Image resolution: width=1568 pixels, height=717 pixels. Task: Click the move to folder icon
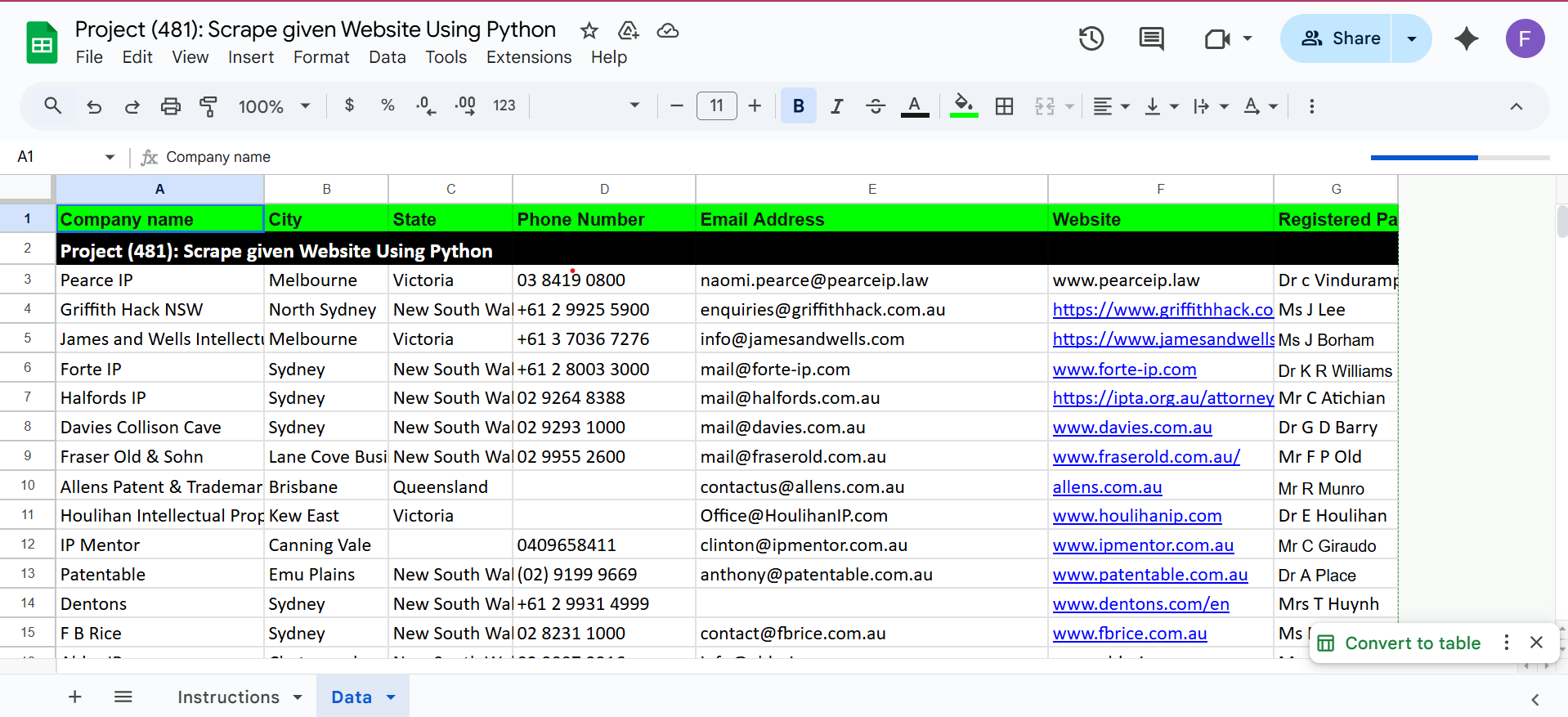point(628,31)
